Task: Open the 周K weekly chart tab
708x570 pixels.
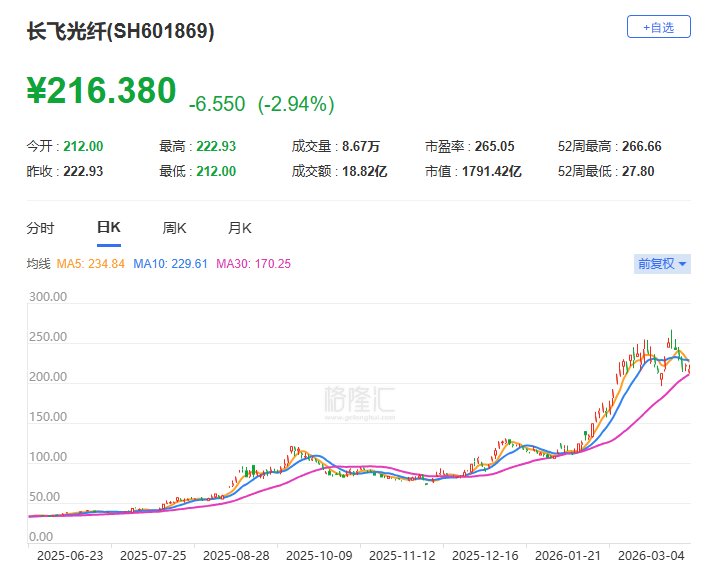Action: click(174, 228)
